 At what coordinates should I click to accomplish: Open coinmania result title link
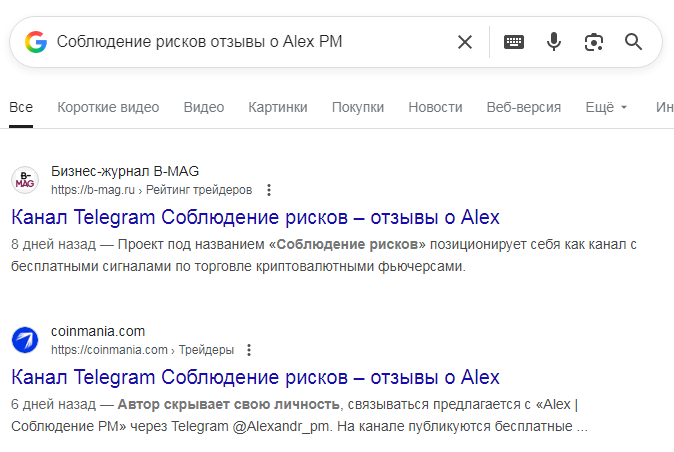coord(255,377)
